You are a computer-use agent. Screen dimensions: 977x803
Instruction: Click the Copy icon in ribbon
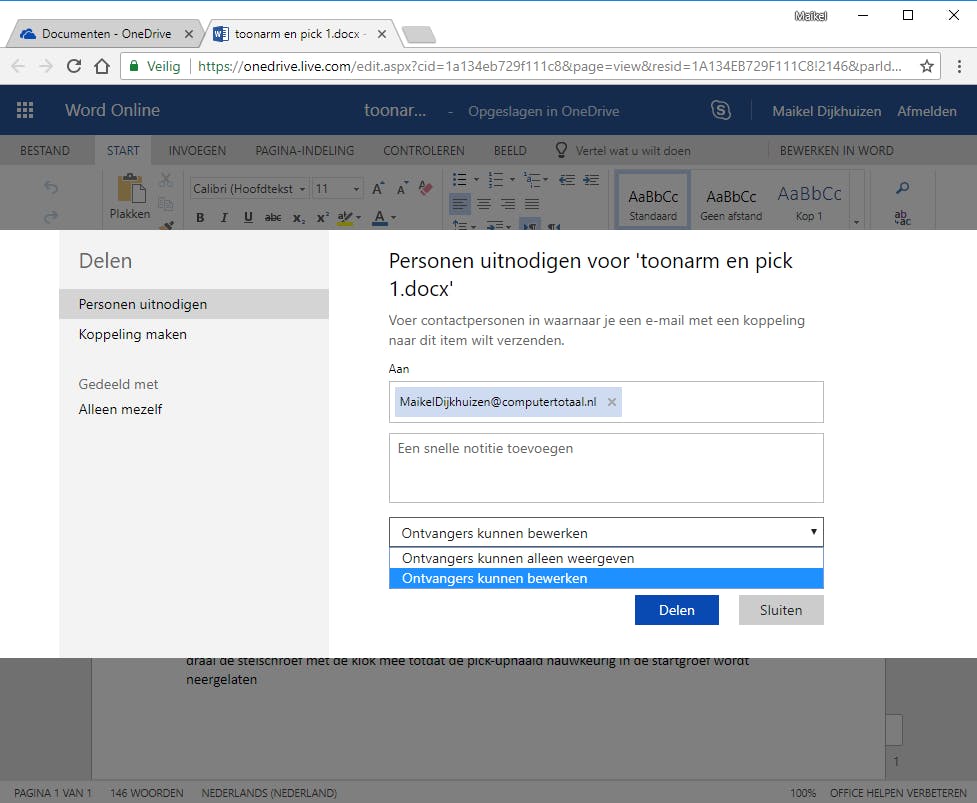(x=165, y=203)
